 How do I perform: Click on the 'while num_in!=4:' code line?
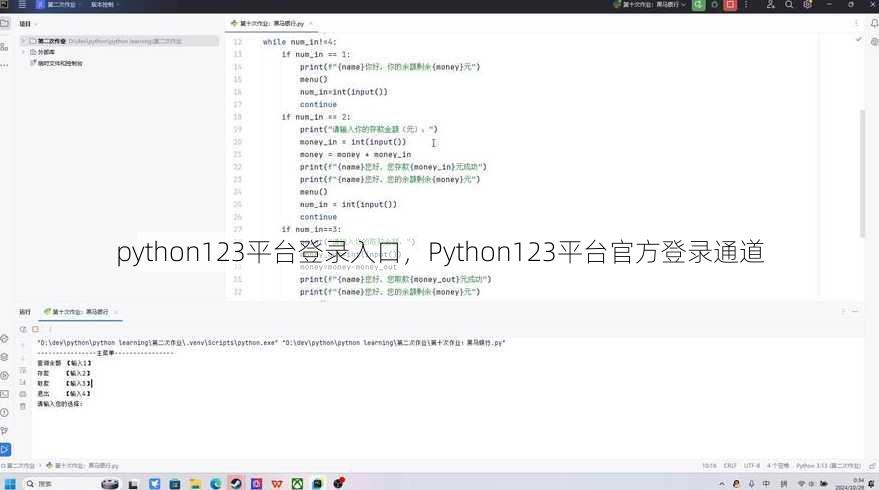pos(299,42)
